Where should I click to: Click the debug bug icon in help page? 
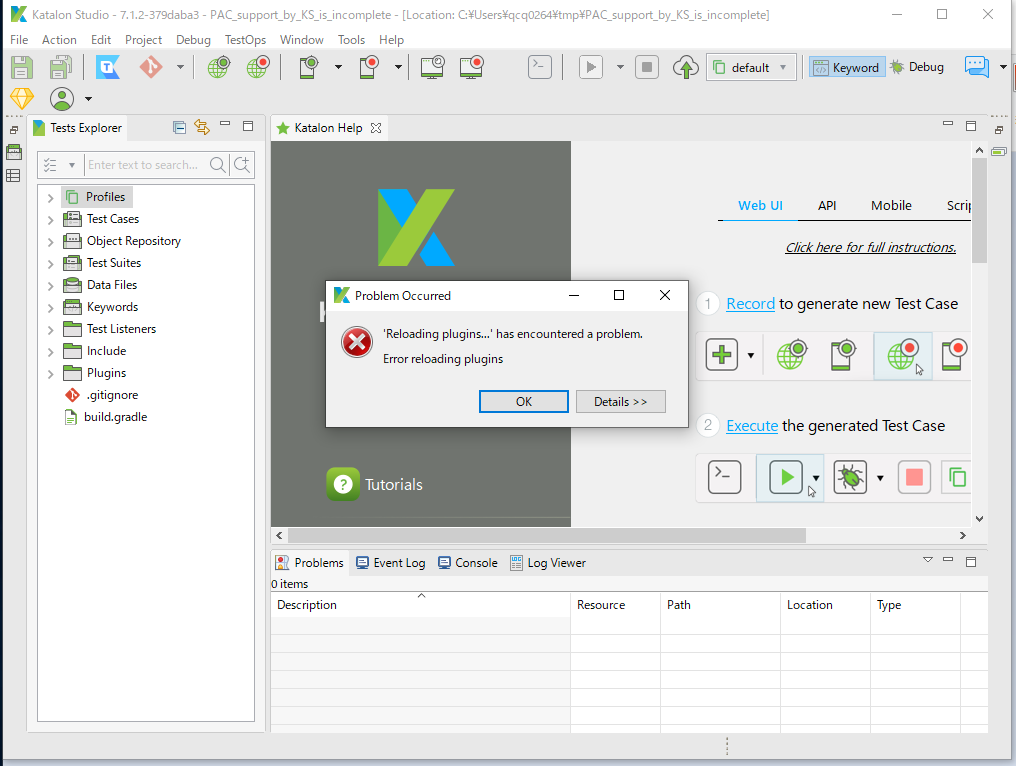pos(849,478)
